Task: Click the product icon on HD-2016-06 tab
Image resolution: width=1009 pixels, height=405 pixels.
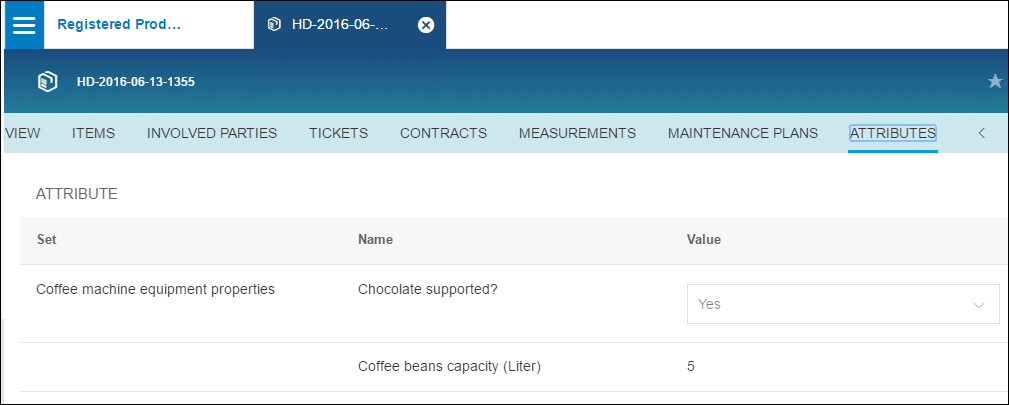Action: coord(273,25)
